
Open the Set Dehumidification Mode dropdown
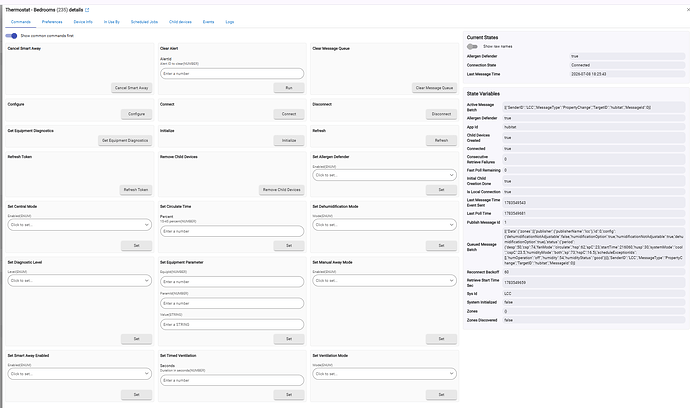384,224
